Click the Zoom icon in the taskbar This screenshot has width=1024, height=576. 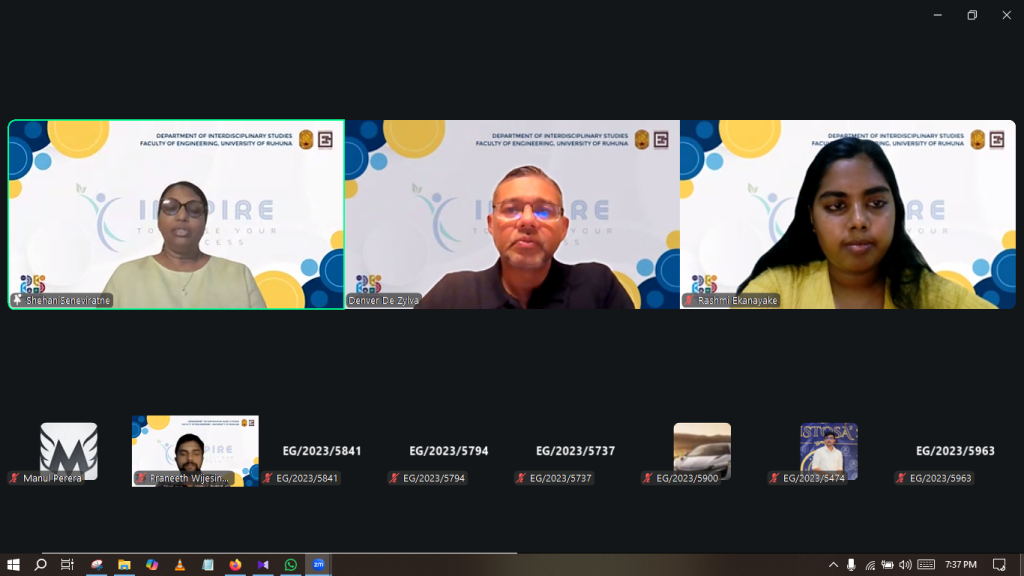pos(318,565)
